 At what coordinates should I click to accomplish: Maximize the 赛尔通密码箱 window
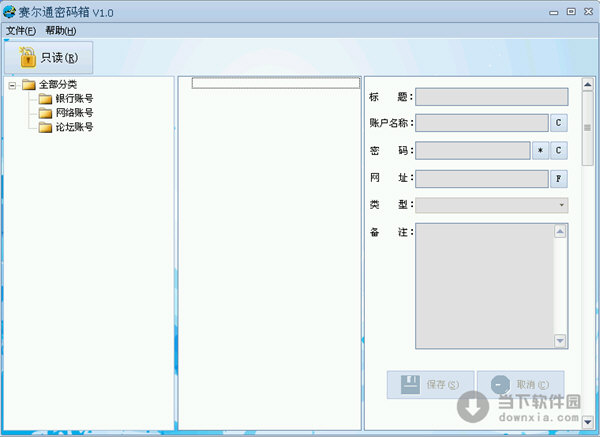(x=571, y=12)
